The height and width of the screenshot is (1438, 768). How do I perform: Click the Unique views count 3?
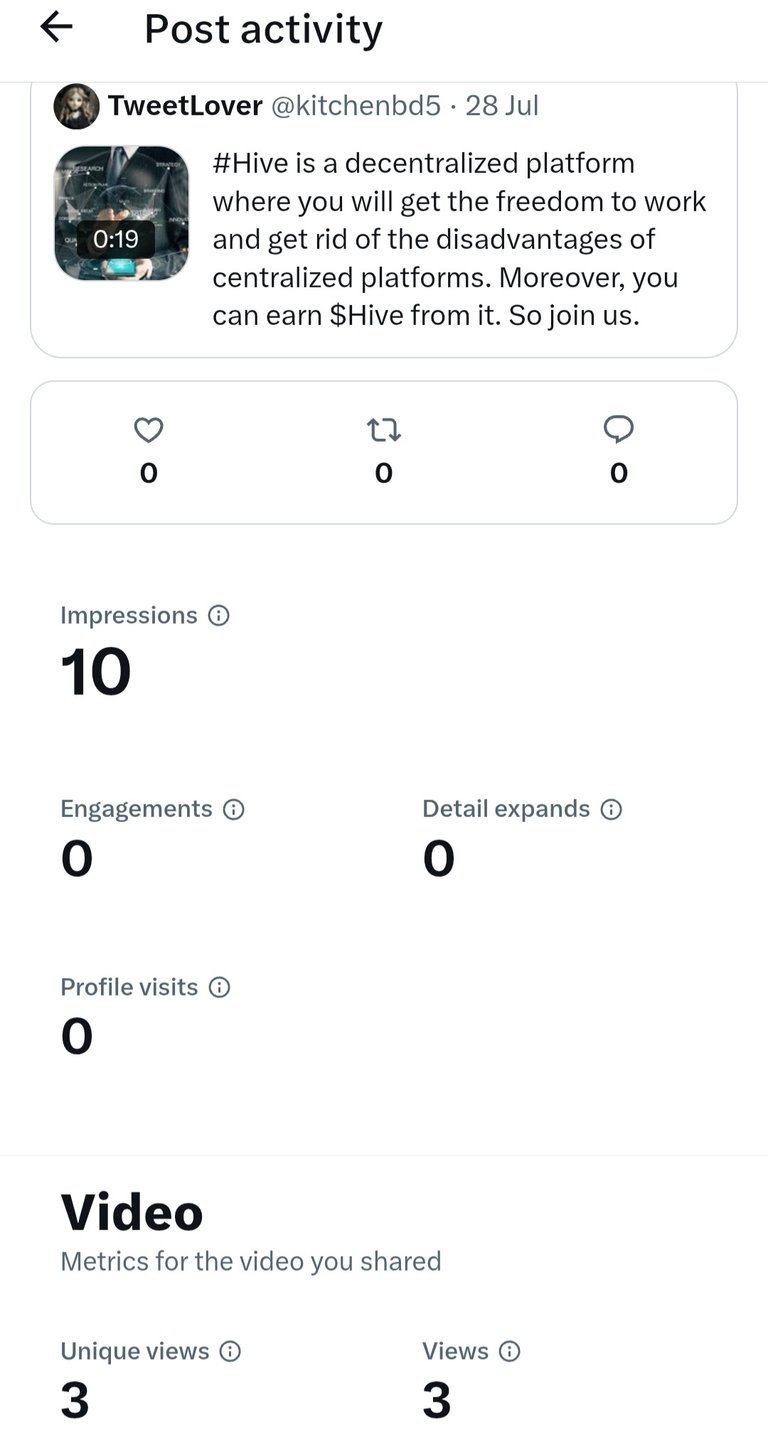tap(75, 1400)
